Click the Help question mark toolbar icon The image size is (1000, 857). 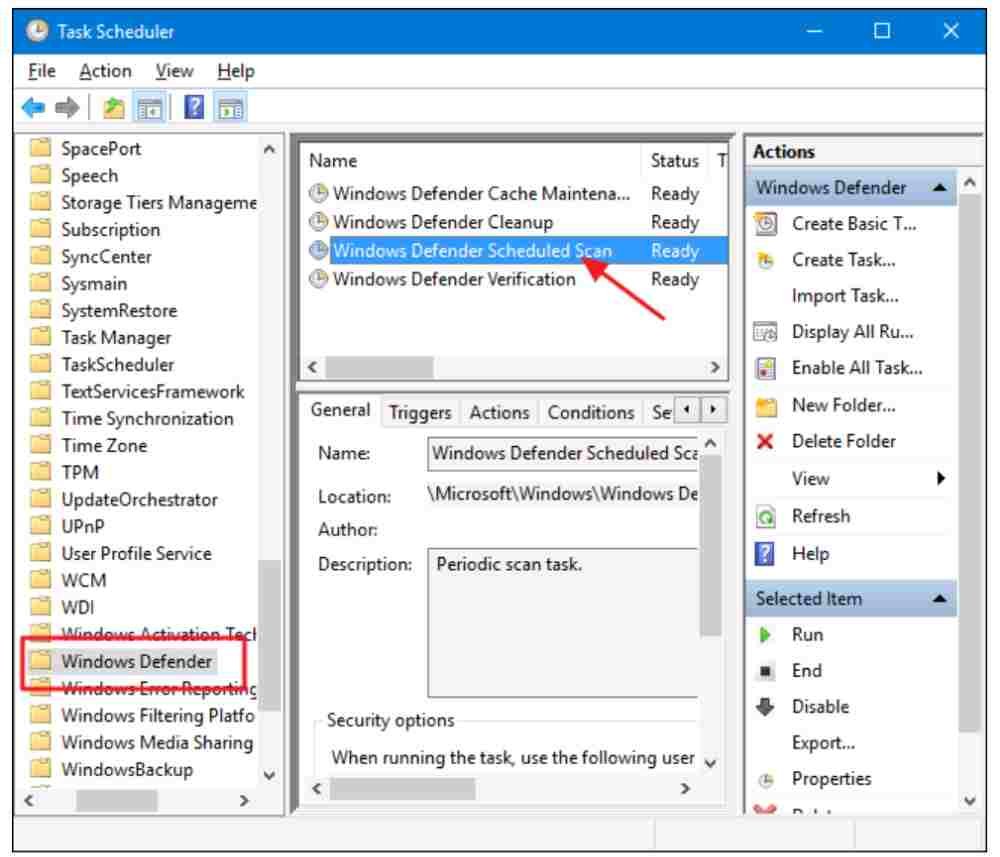(194, 107)
